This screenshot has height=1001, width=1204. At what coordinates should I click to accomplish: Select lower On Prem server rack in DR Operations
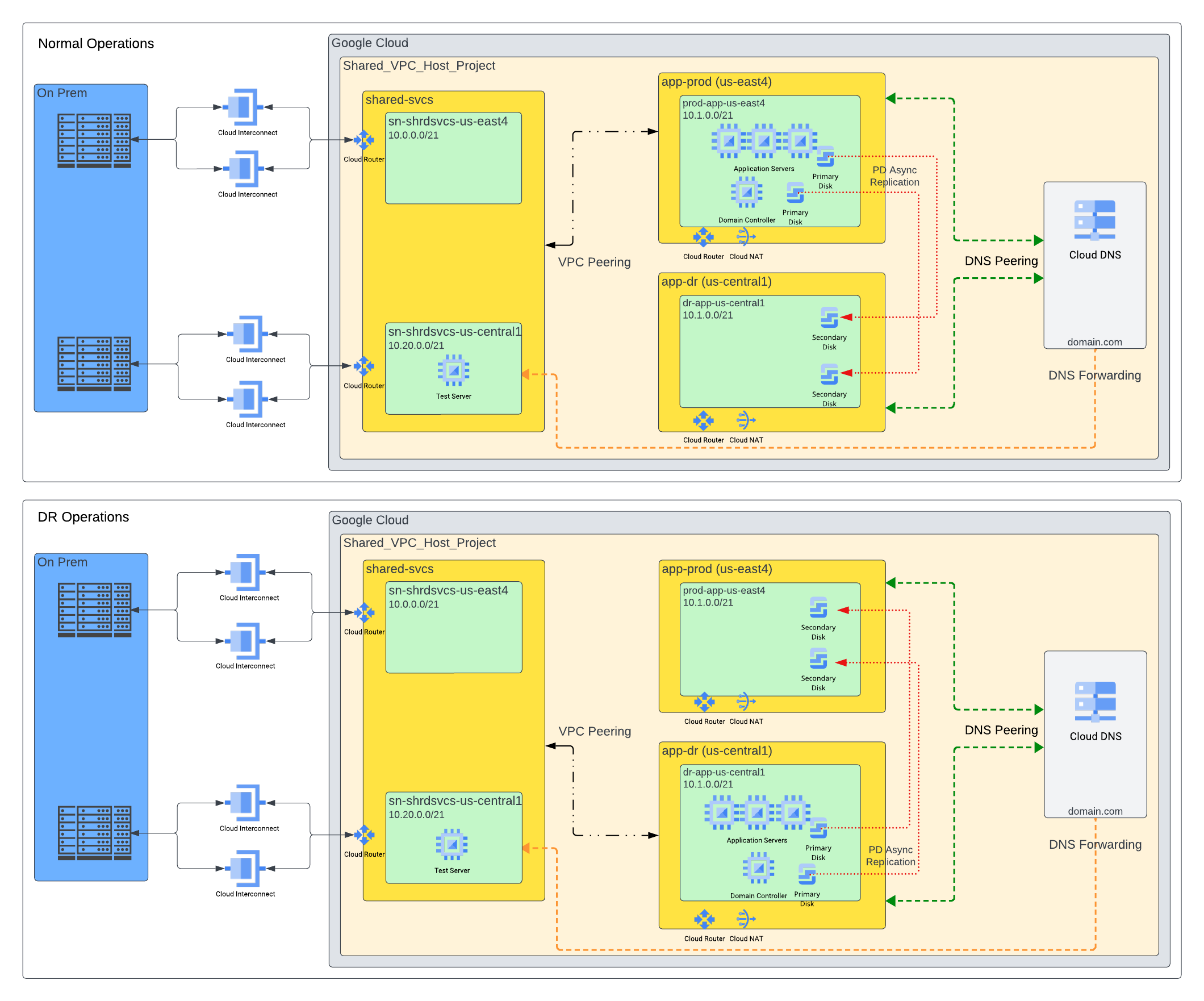(95, 833)
